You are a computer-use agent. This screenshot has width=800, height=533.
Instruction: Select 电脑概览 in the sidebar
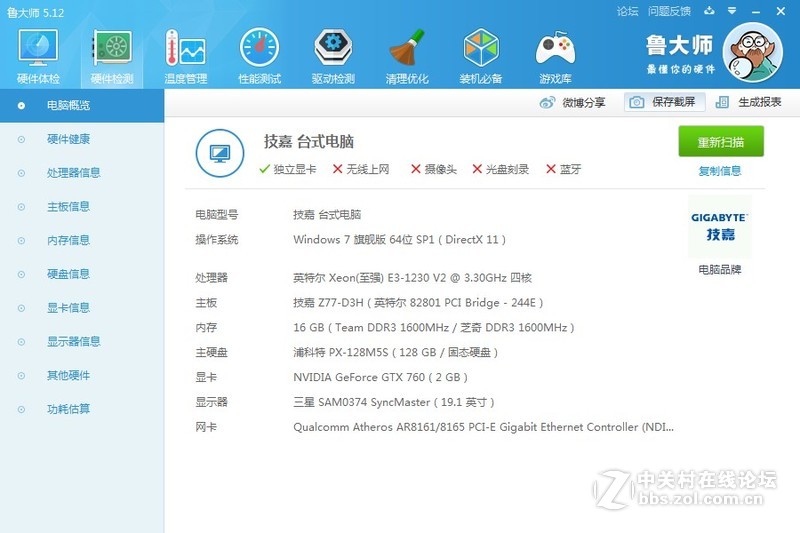coord(82,106)
